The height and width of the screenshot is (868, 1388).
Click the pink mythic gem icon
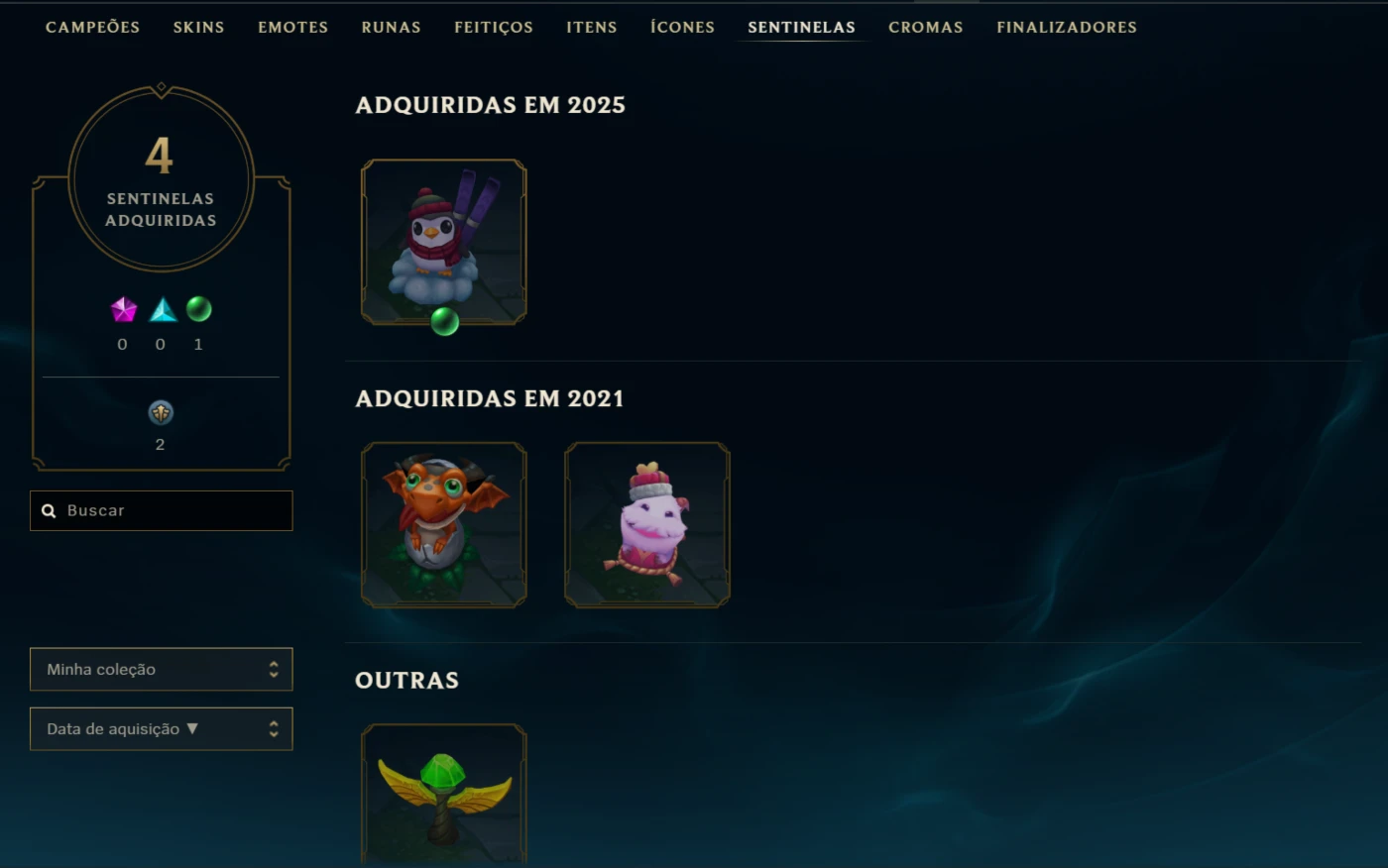[x=123, y=310]
